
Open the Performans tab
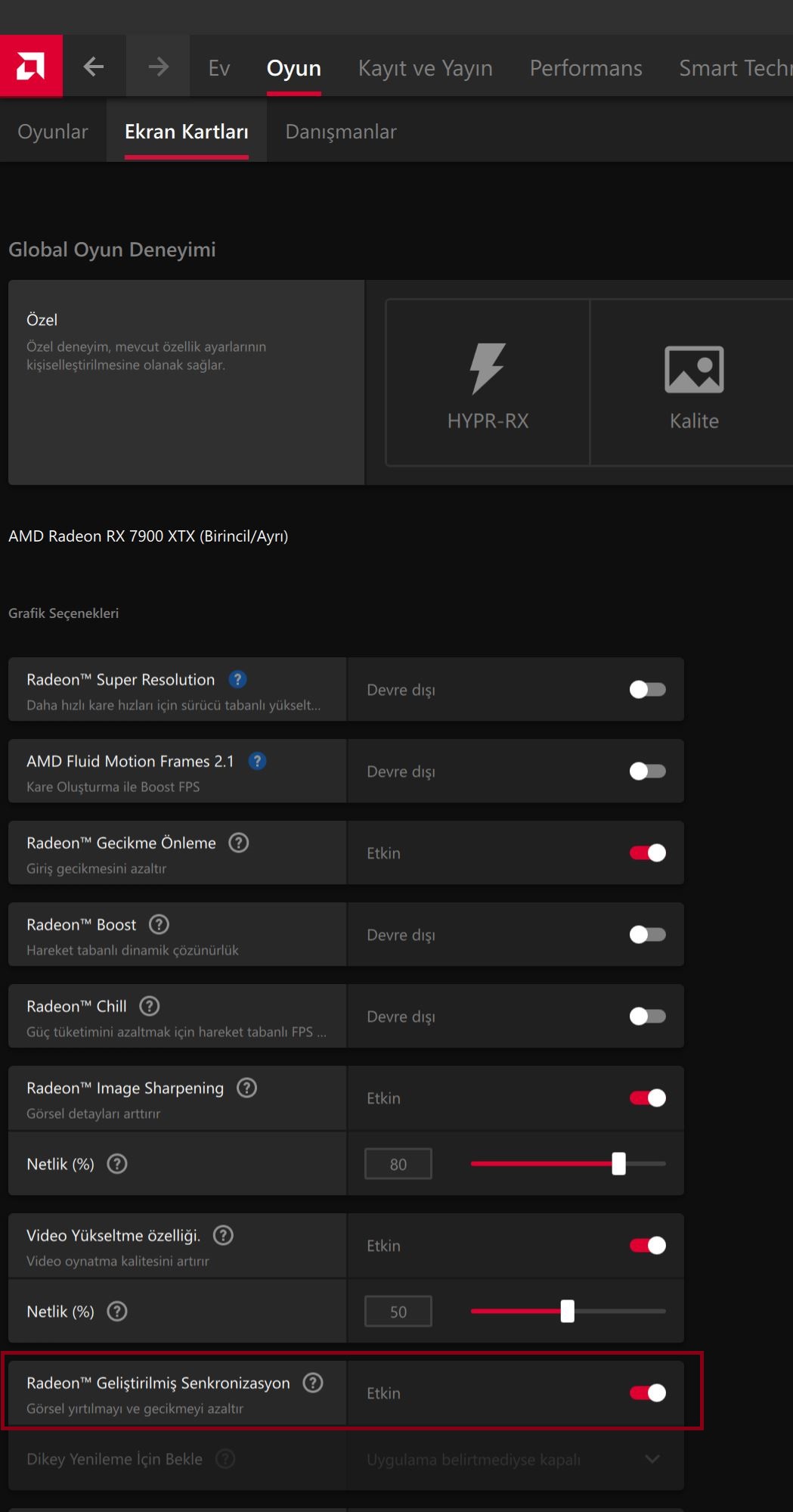pos(586,68)
